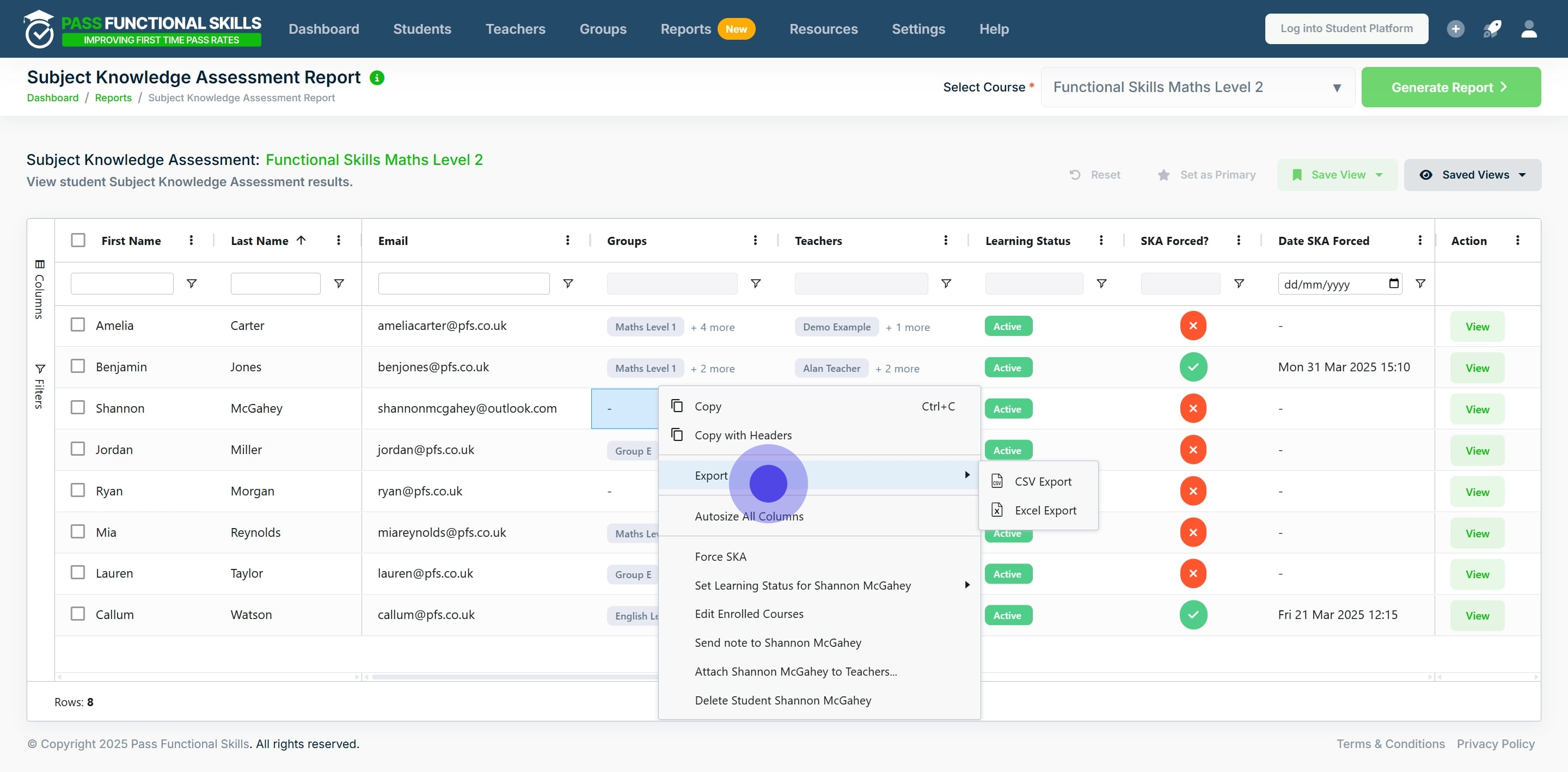Viewport: 1568px width, 772px height.
Task: Open the Select Course dropdown
Action: coord(1197,87)
